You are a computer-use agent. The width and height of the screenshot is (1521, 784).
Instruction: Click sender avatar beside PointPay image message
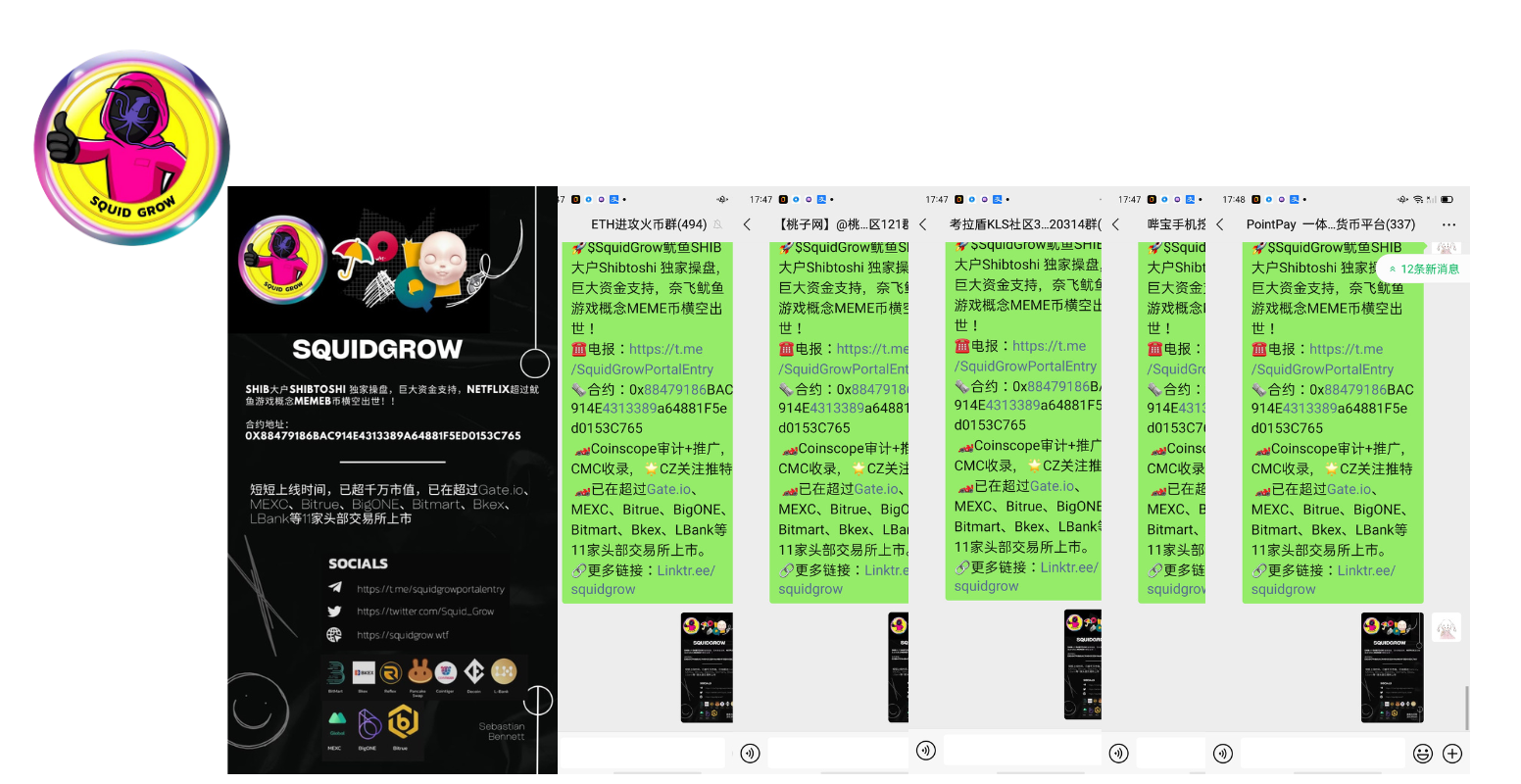tap(1447, 627)
